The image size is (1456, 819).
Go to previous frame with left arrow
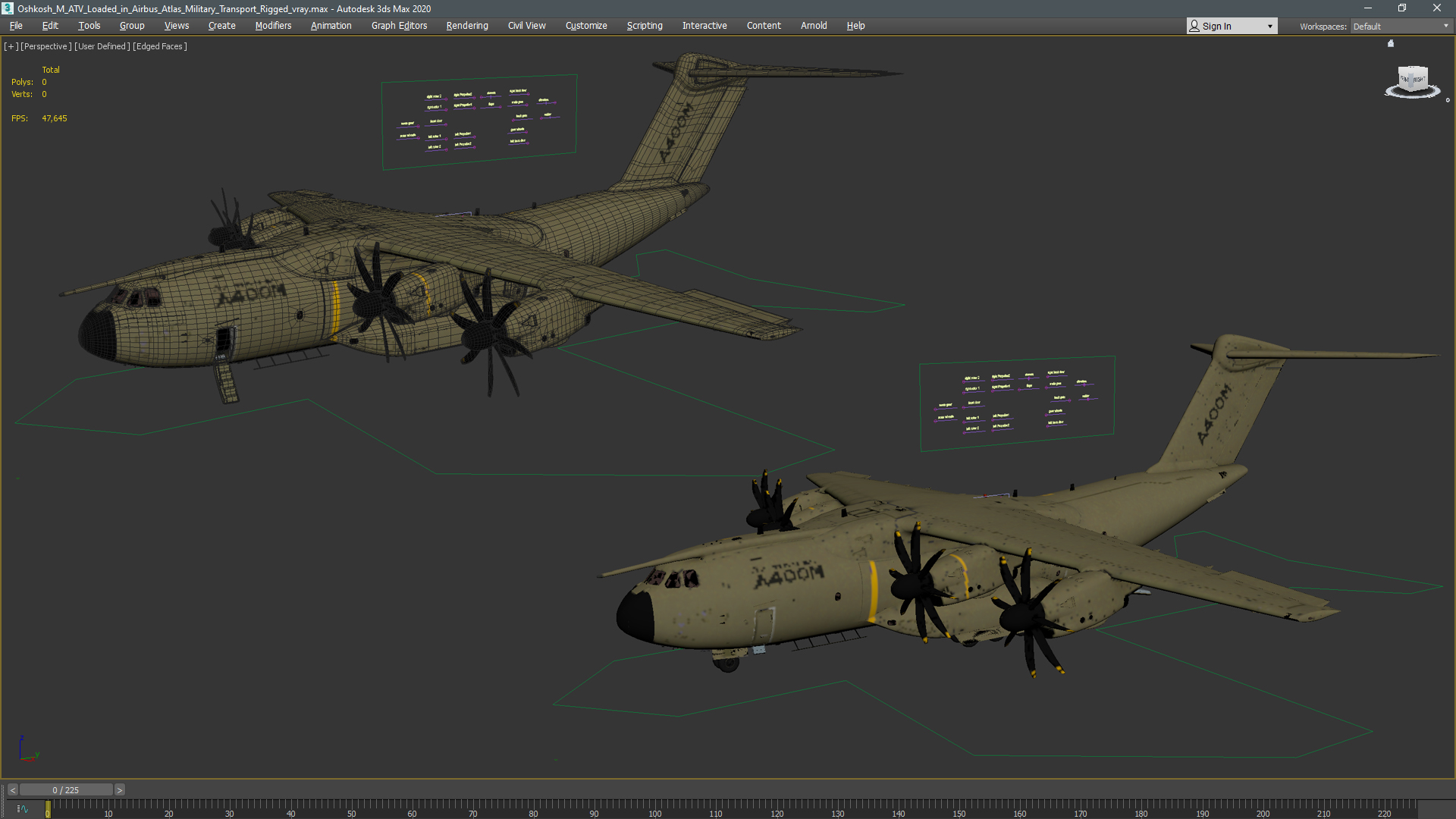tap(12, 790)
